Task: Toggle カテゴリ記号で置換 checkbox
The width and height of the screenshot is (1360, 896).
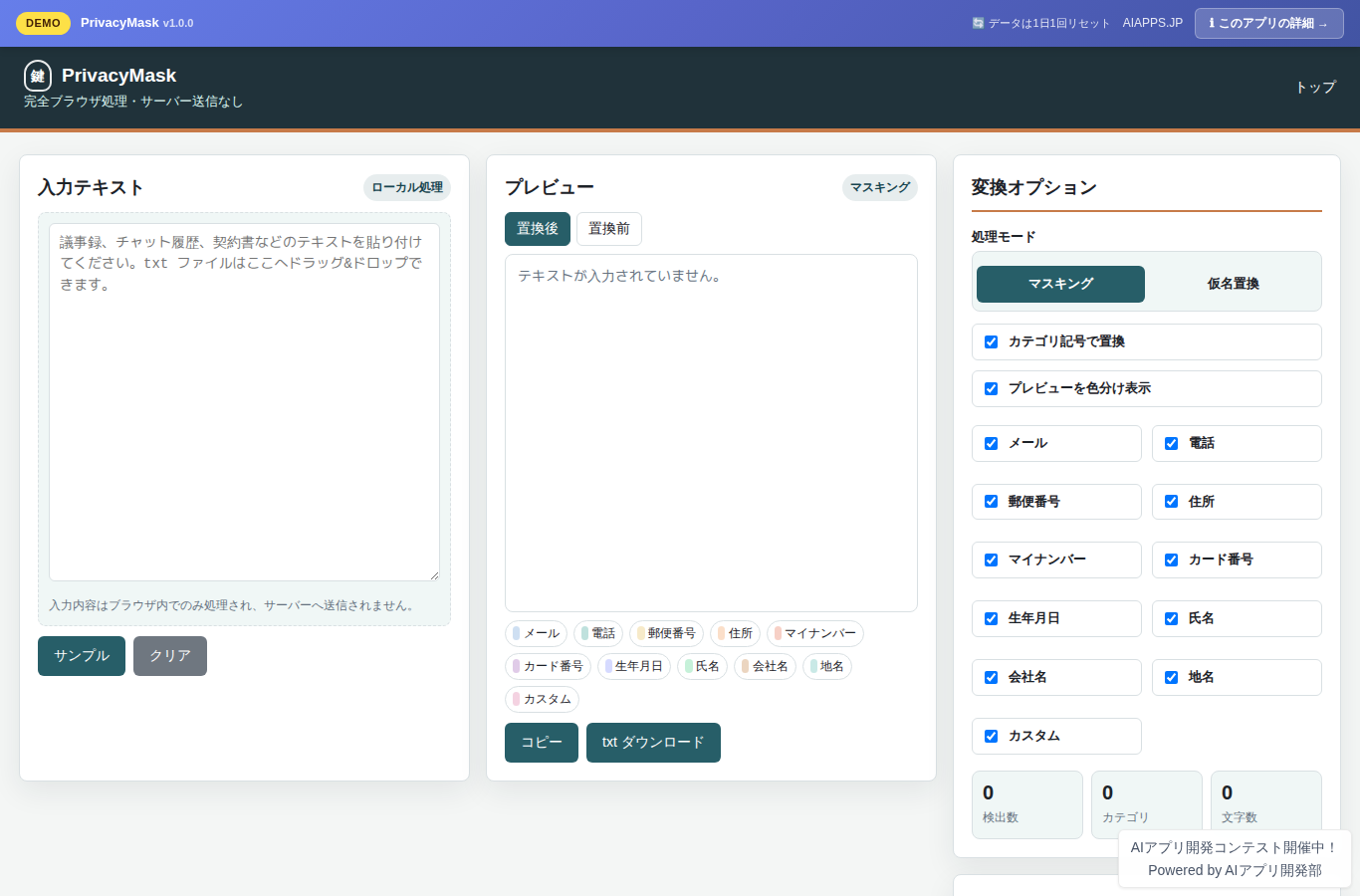Action: (991, 341)
